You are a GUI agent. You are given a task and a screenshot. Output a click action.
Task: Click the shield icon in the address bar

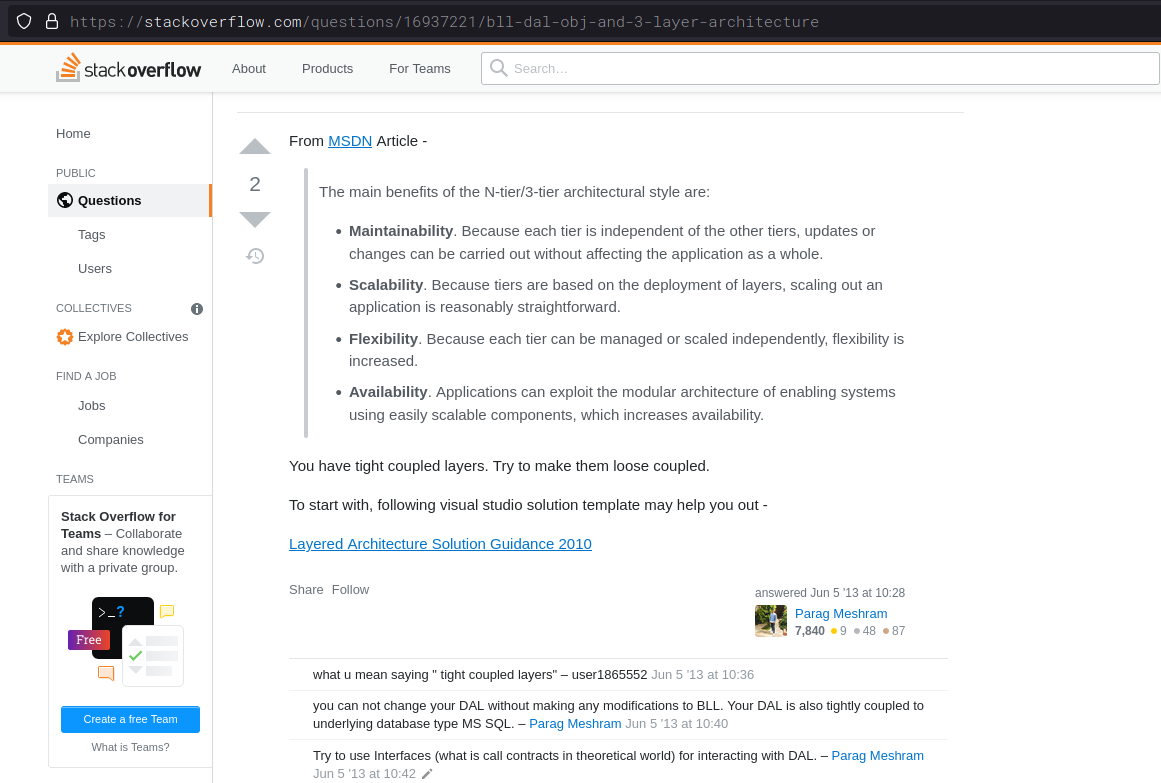pyautogui.click(x=24, y=21)
